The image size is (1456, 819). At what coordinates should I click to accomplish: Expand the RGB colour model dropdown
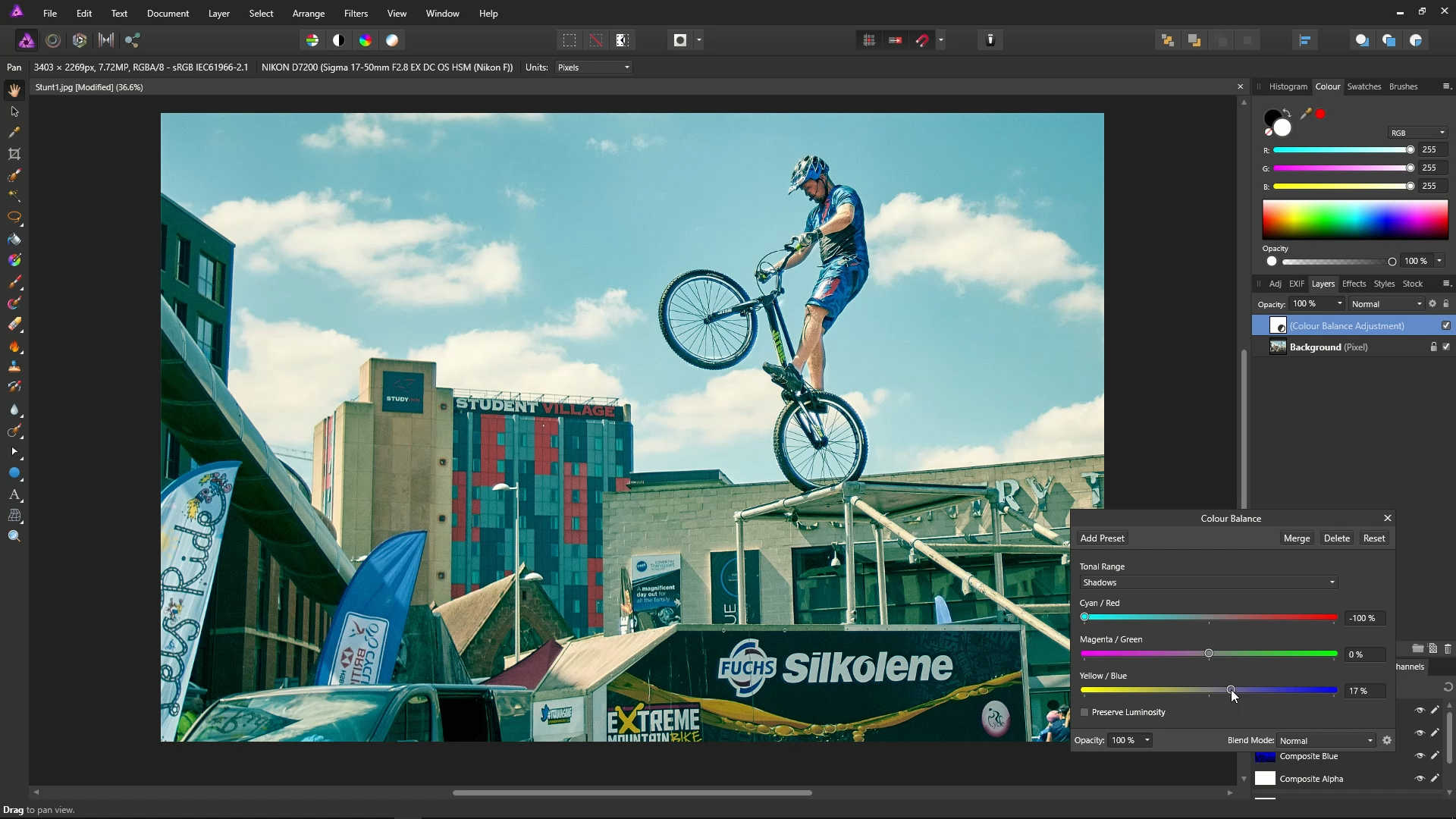pos(1417,133)
